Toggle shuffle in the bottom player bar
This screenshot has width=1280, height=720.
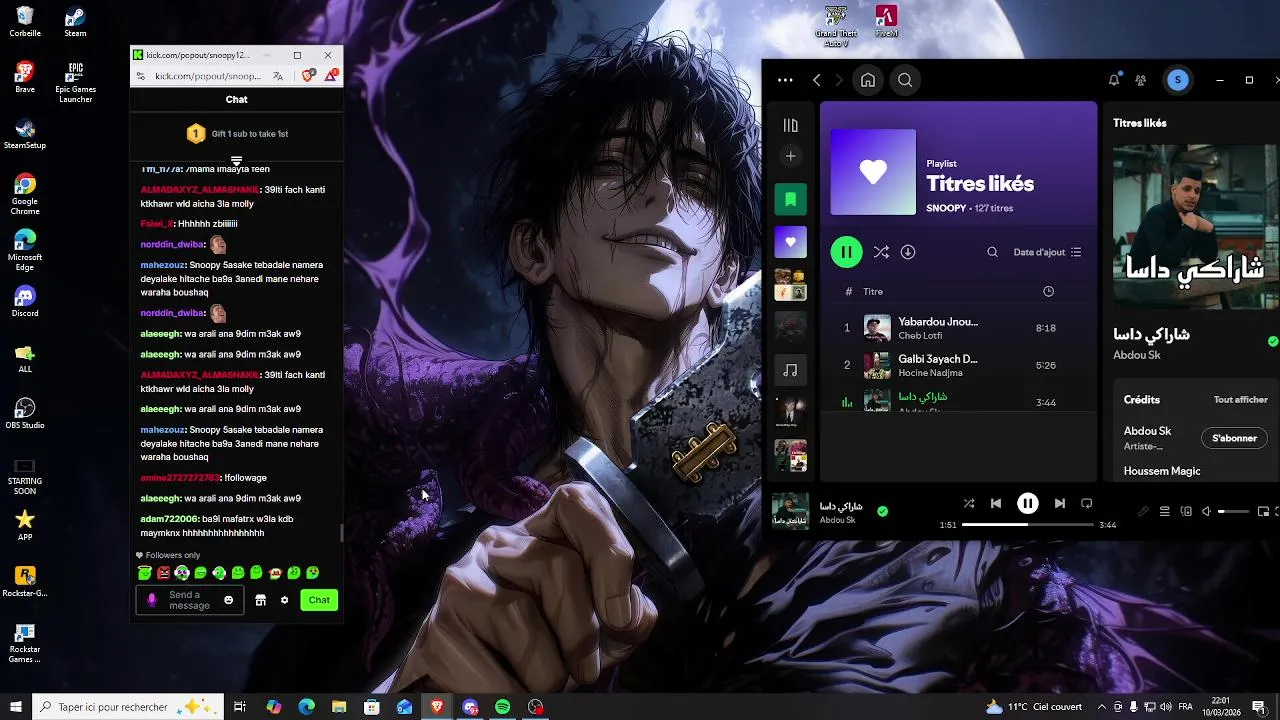968,503
